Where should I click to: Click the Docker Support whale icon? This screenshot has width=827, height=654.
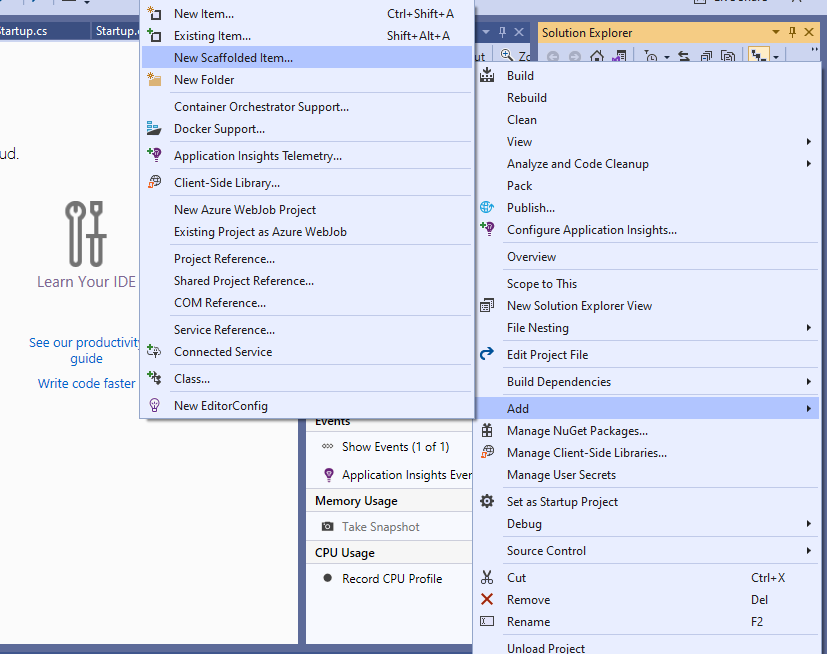pyautogui.click(x=154, y=128)
